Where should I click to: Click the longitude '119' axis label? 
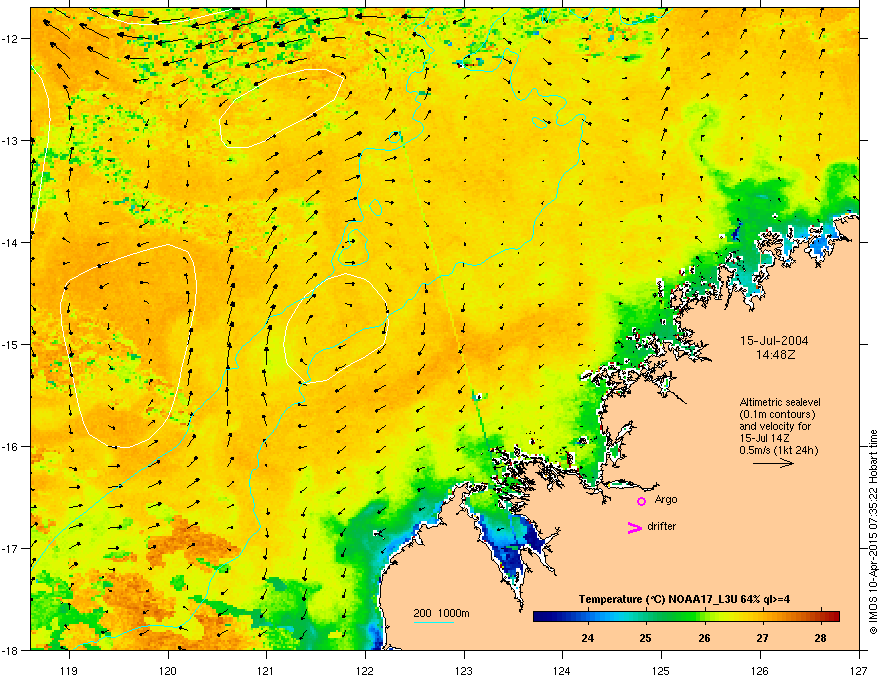69,670
